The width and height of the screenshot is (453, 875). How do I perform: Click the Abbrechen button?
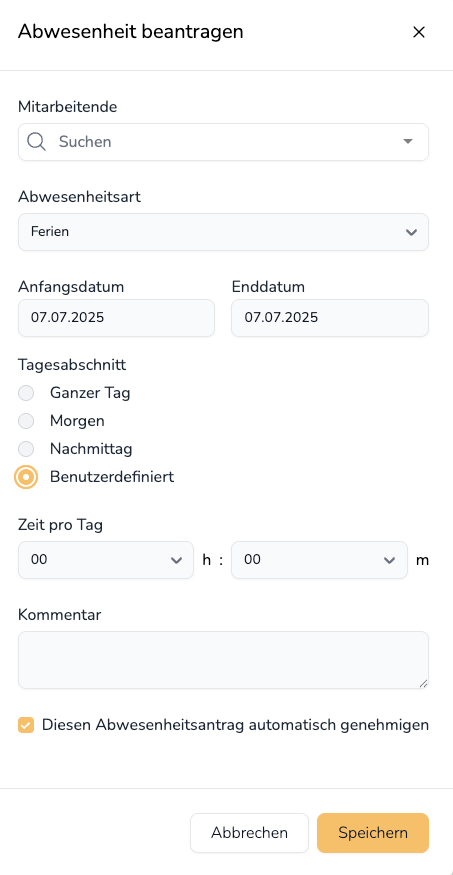(249, 833)
